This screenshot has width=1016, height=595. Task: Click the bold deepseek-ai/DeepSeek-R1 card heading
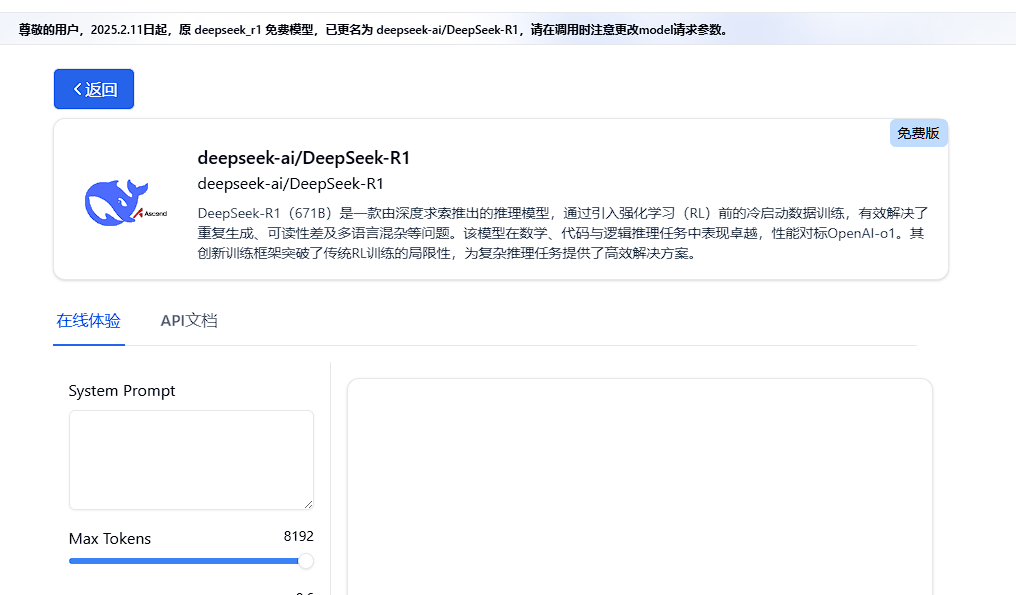(304, 158)
